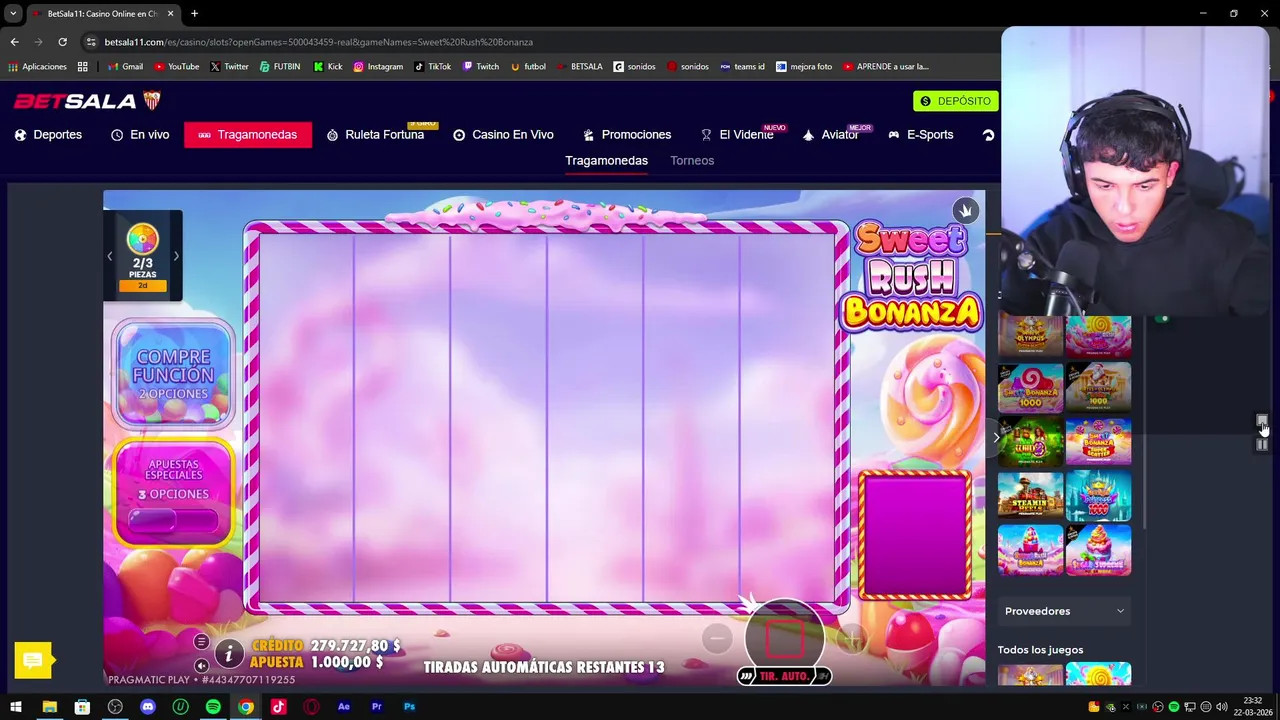Stop the automatic spins

coord(785,639)
